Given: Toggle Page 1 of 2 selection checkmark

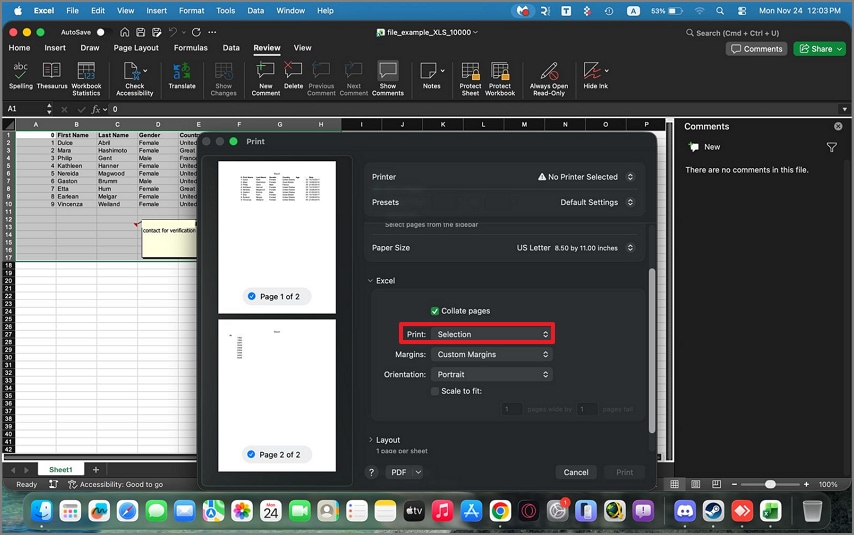Looking at the screenshot, I should point(251,296).
